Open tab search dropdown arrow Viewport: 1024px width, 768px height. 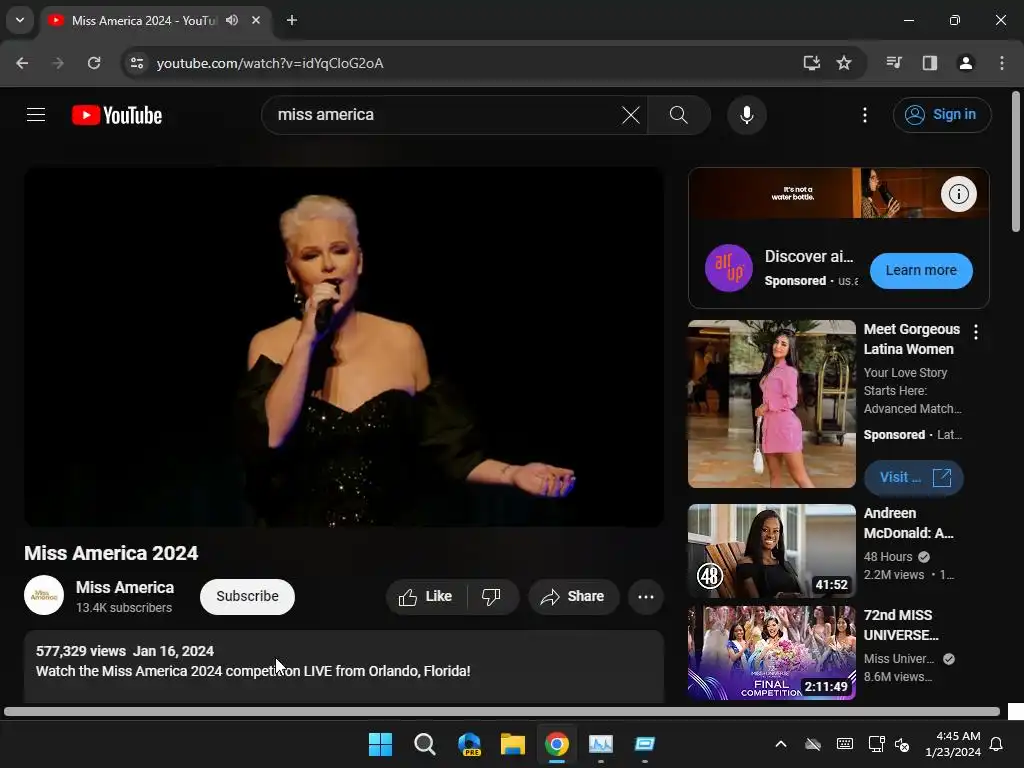coord(20,20)
